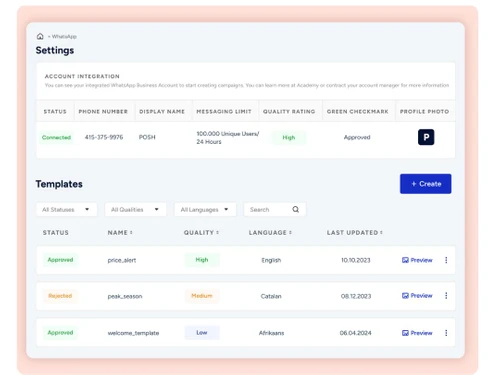The width and height of the screenshot is (500, 375).
Task: Click the 10.10.2023 last updated date
Action: tap(355, 260)
